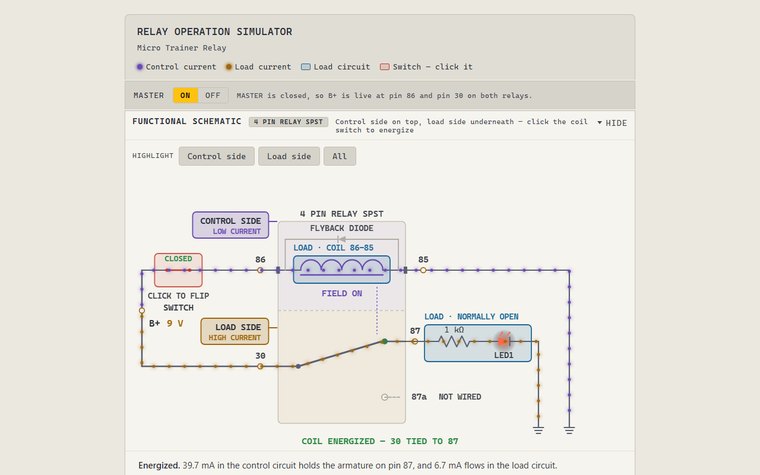
Task: Collapse the functional schematic with HIDE
Action: click(x=612, y=123)
